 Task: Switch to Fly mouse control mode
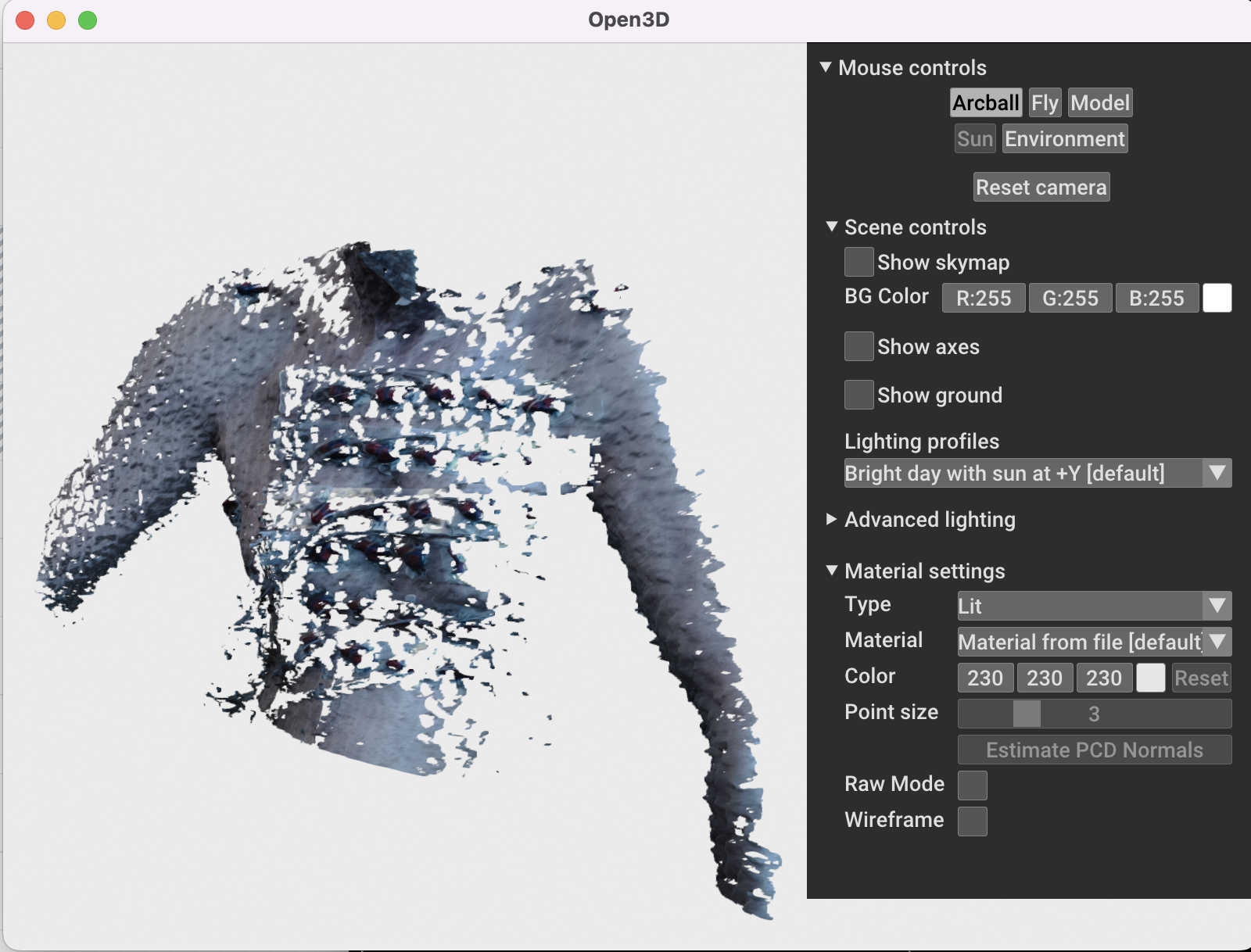click(1045, 102)
